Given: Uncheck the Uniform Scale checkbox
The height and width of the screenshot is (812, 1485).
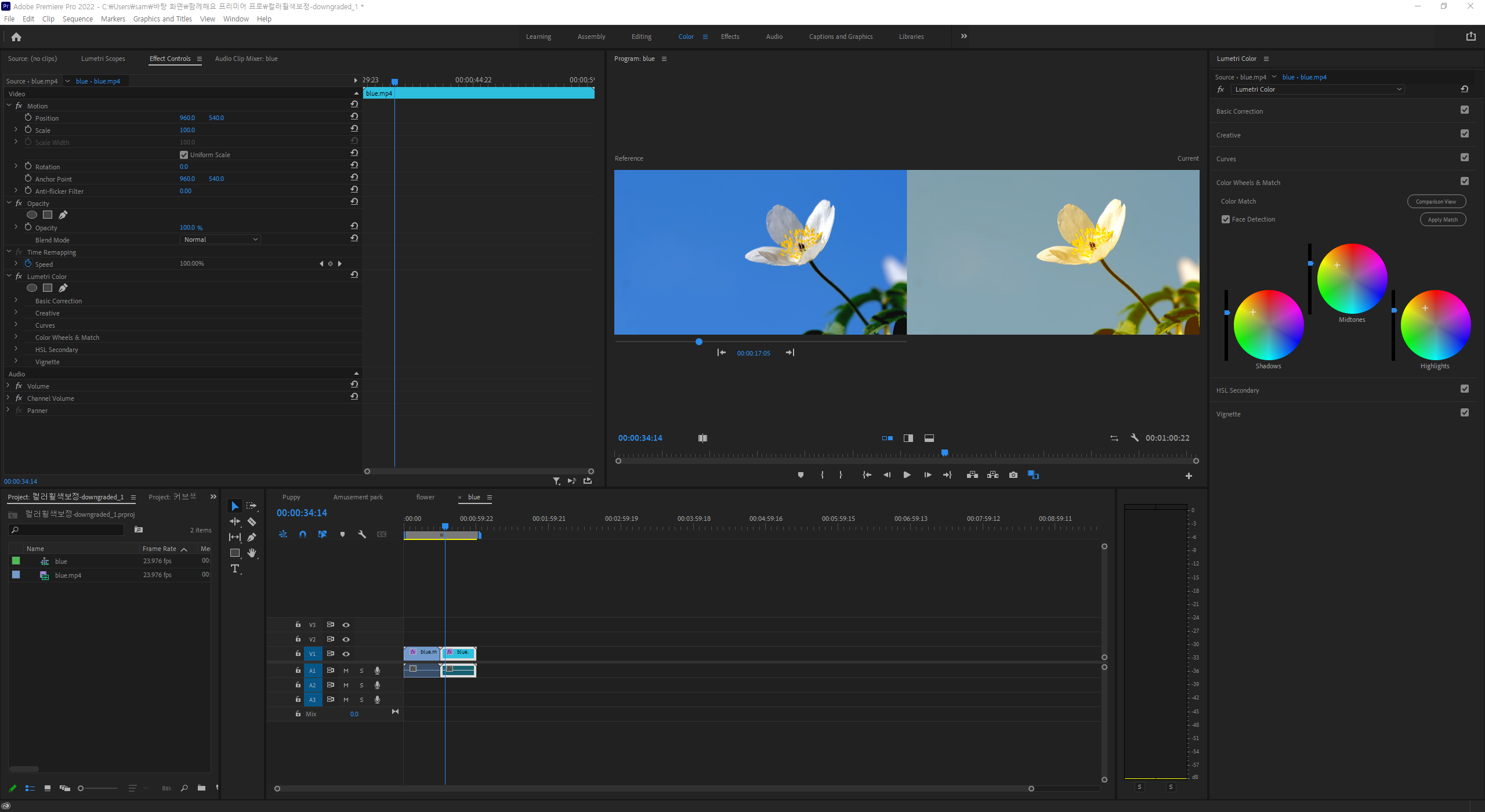Looking at the screenshot, I should pyautogui.click(x=184, y=155).
